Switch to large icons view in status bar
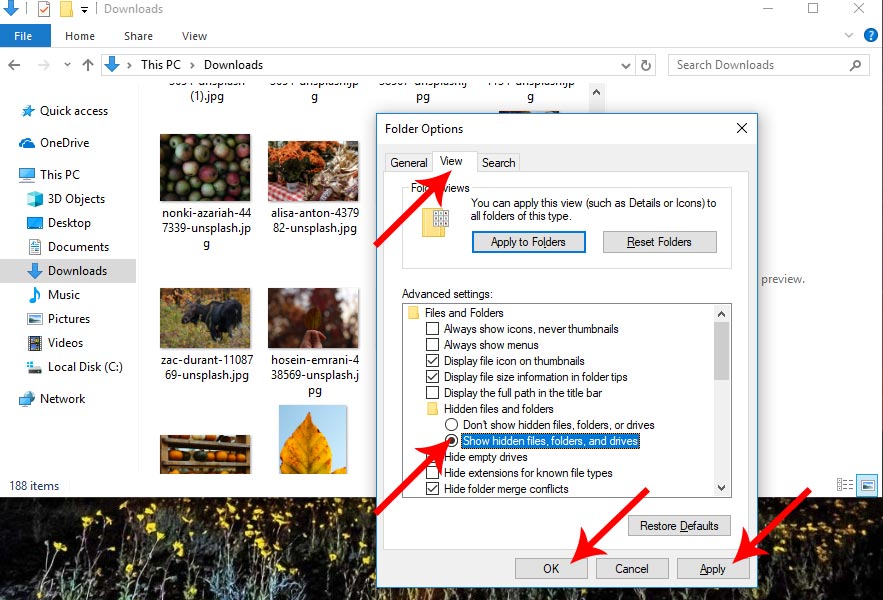 coord(867,485)
